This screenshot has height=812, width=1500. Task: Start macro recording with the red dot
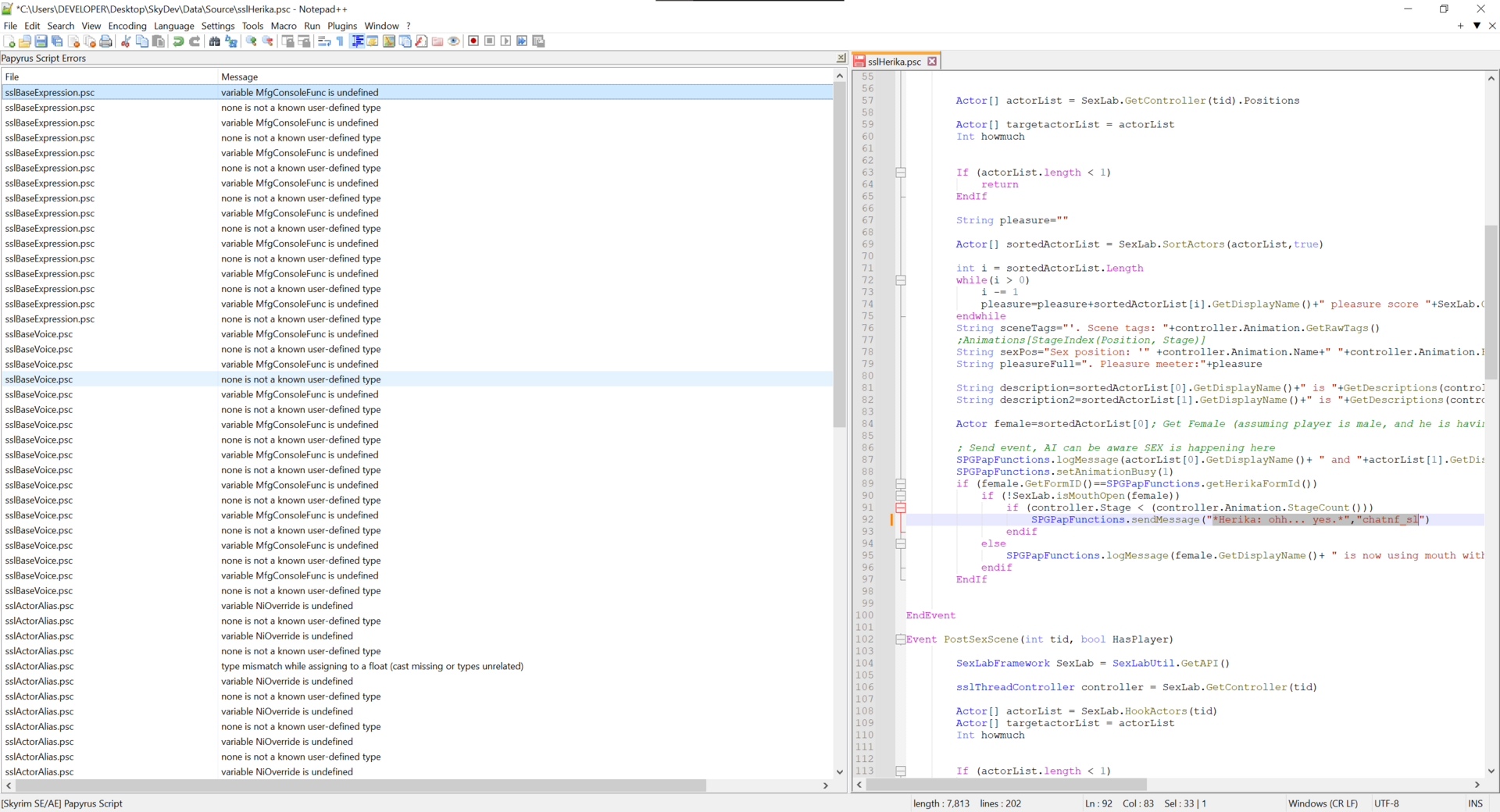click(x=473, y=41)
